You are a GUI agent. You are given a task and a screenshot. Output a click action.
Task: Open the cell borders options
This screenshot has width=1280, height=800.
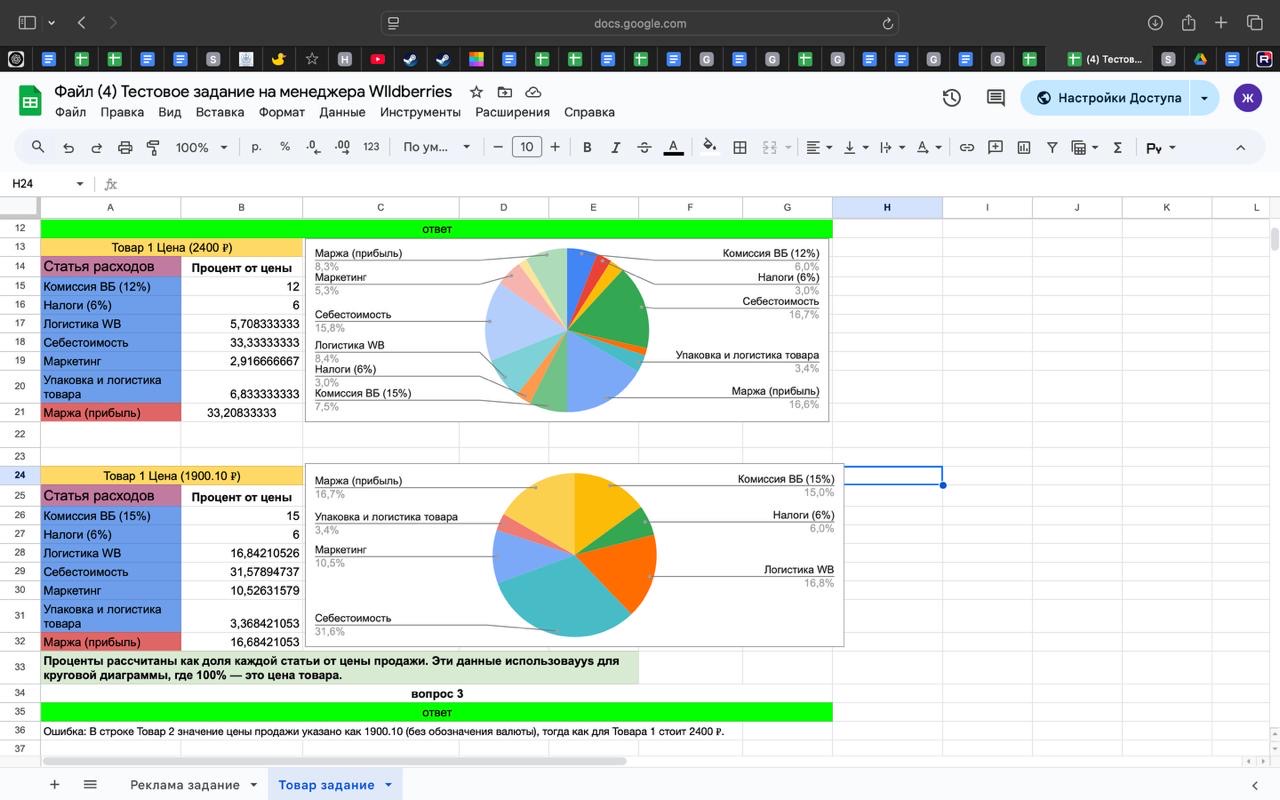(740, 147)
